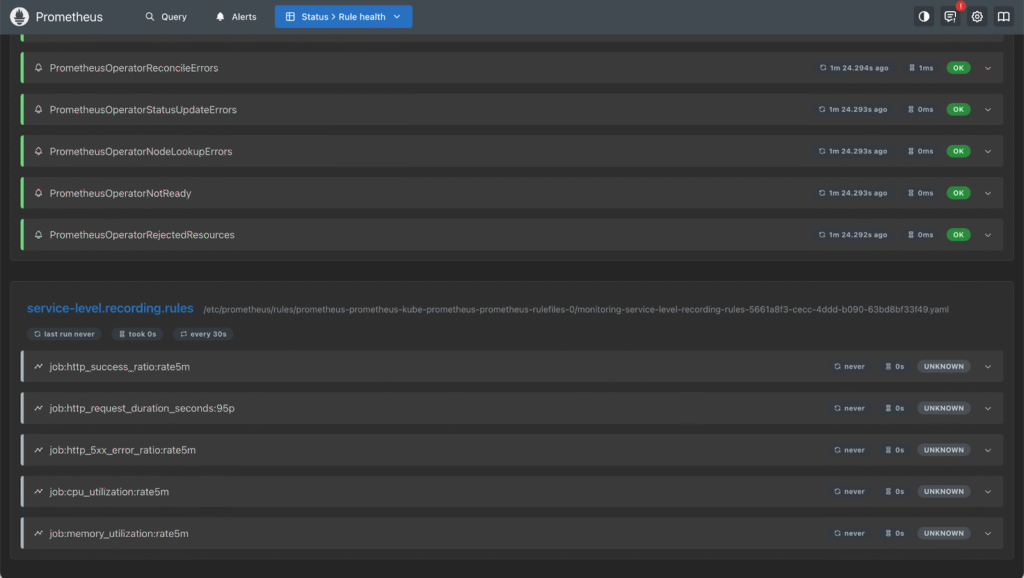Click table icon in Status > Rule health button
Image resolution: width=1024 pixels, height=578 pixels.
tap(290, 17)
